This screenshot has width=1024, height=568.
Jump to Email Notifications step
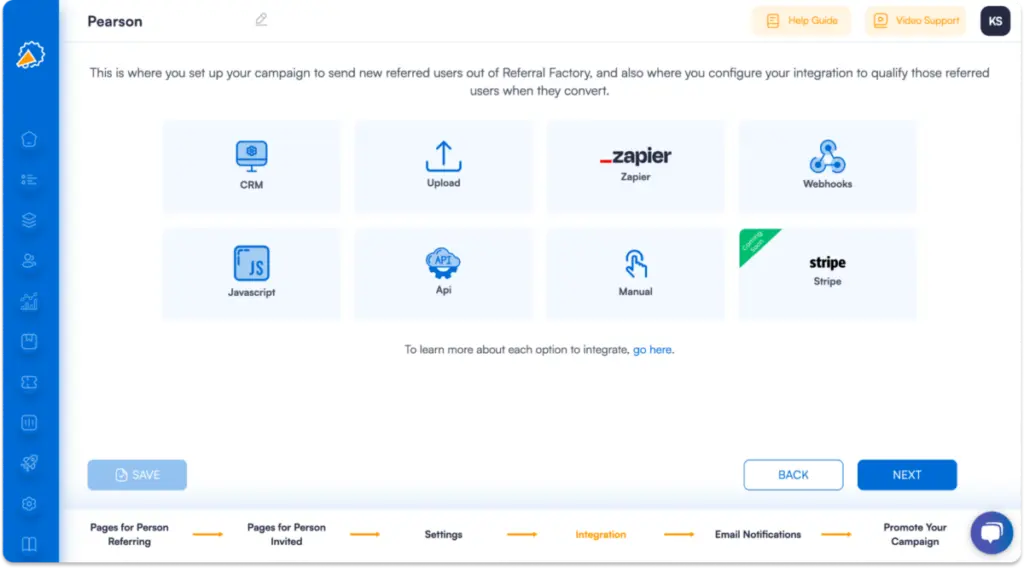point(758,534)
